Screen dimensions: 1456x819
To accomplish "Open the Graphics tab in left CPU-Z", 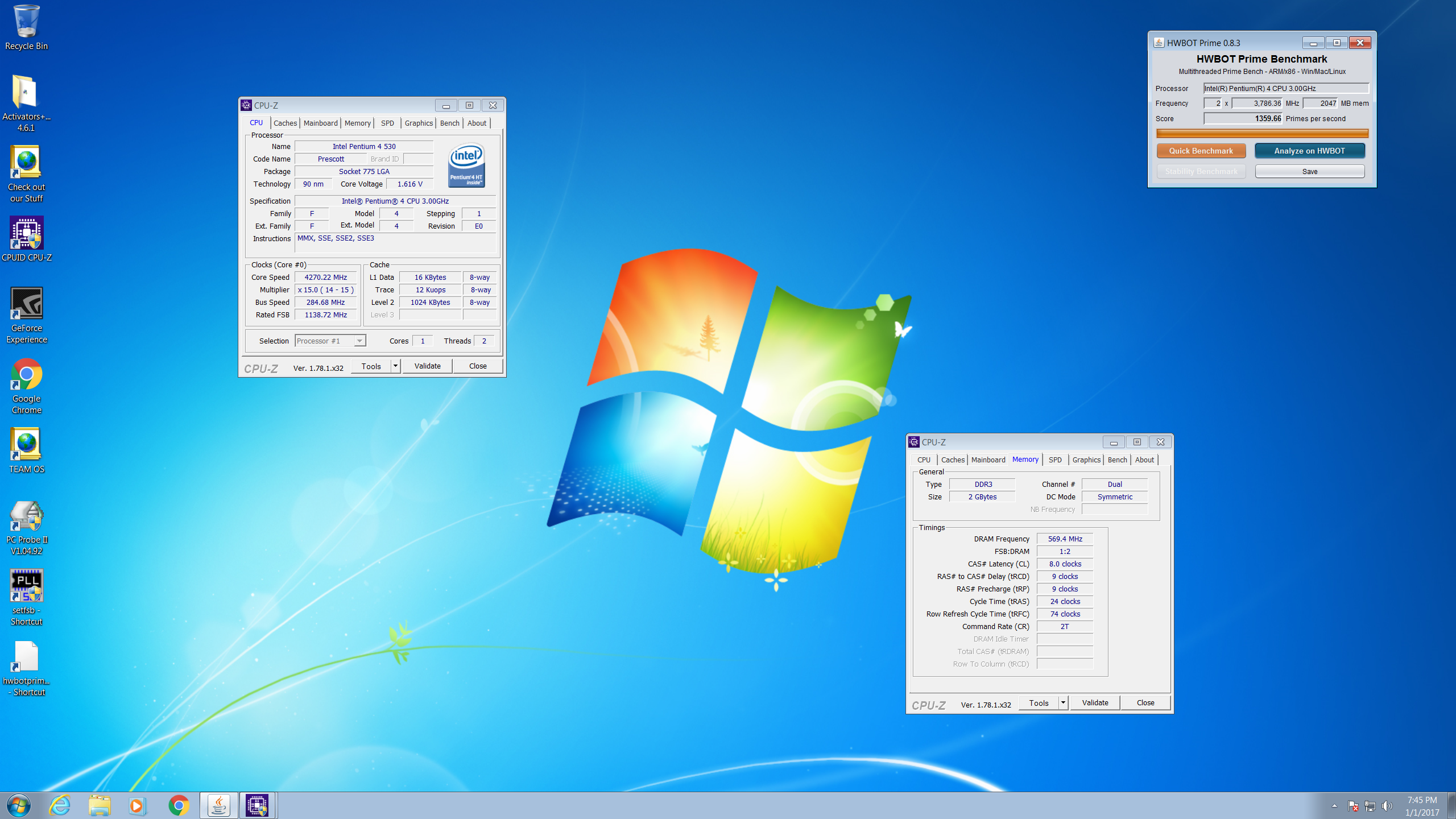I will pyautogui.click(x=419, y=123).
